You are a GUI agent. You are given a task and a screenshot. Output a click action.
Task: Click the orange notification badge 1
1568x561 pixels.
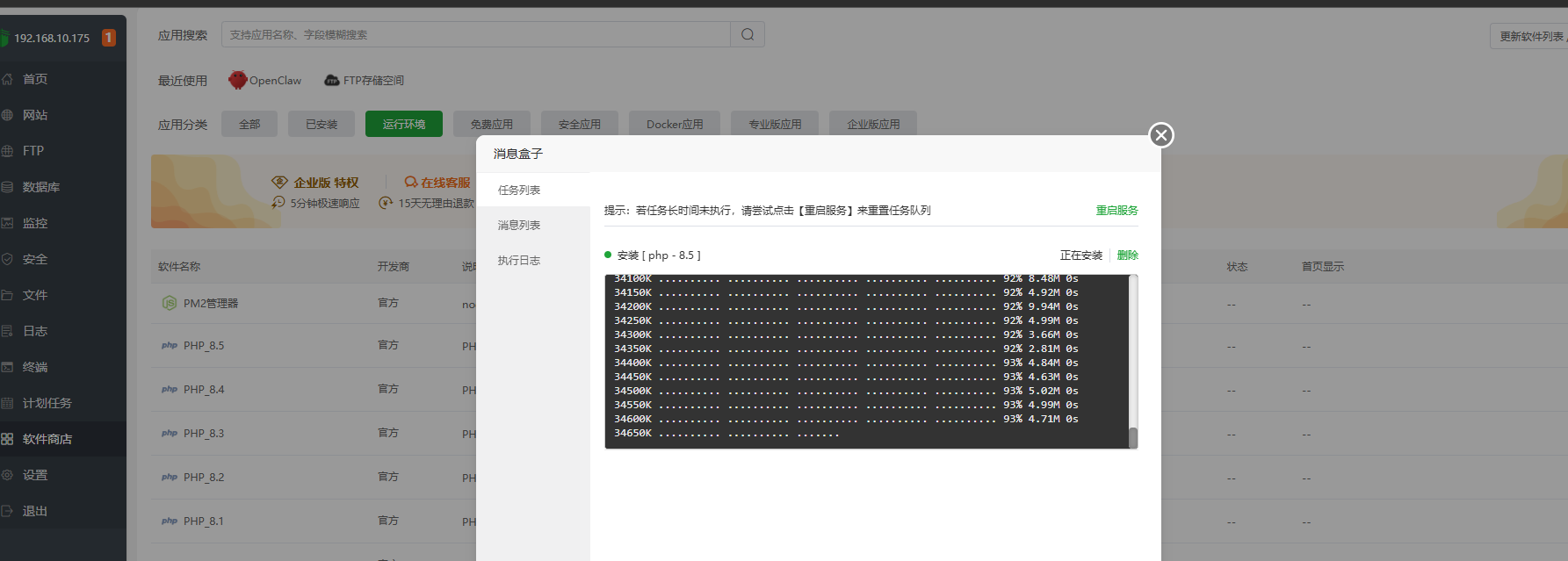coord(109,38)
